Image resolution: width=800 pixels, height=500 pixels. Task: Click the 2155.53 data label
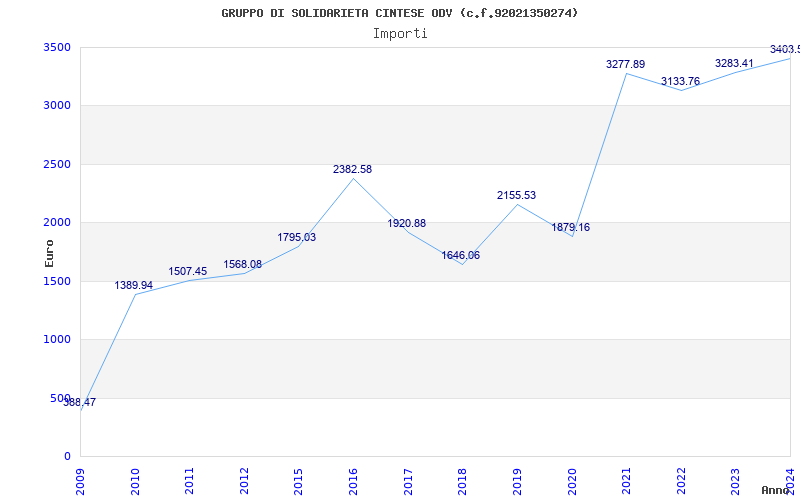[x=516, y=195]
